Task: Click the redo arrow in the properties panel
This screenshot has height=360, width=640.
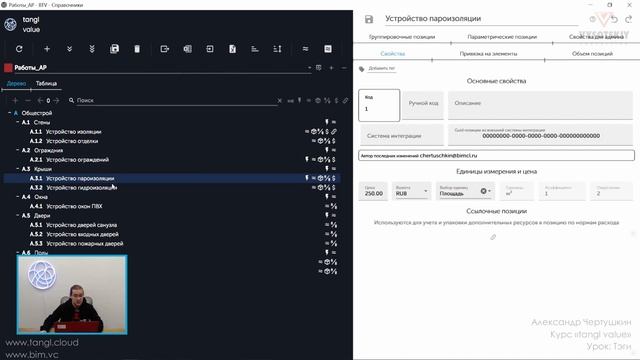Action: 629,19
